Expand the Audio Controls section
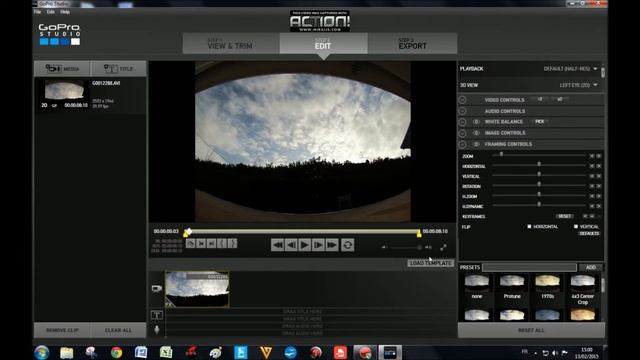 (x=462, y=111)
